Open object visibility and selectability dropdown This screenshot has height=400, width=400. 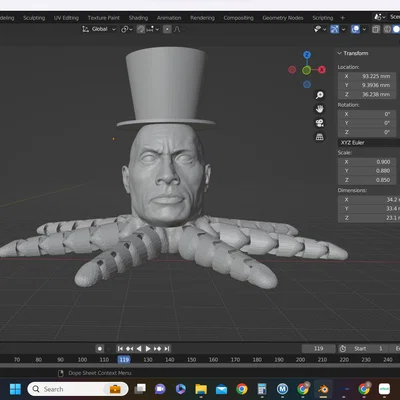[x=320, y=29]
